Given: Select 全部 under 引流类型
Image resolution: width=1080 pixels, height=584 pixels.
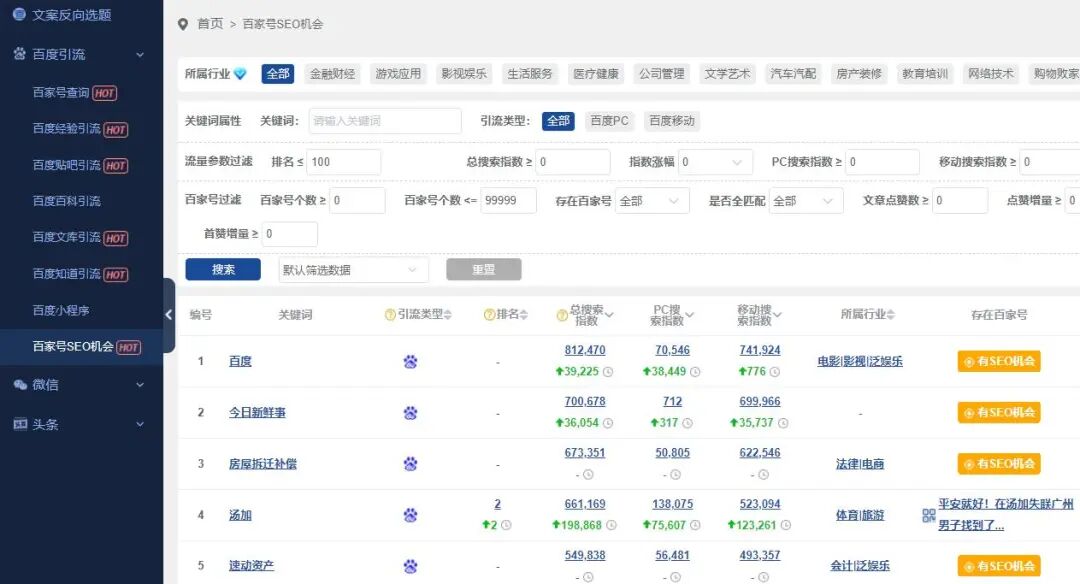Looking at the screenshot, I should coord(558,121).
